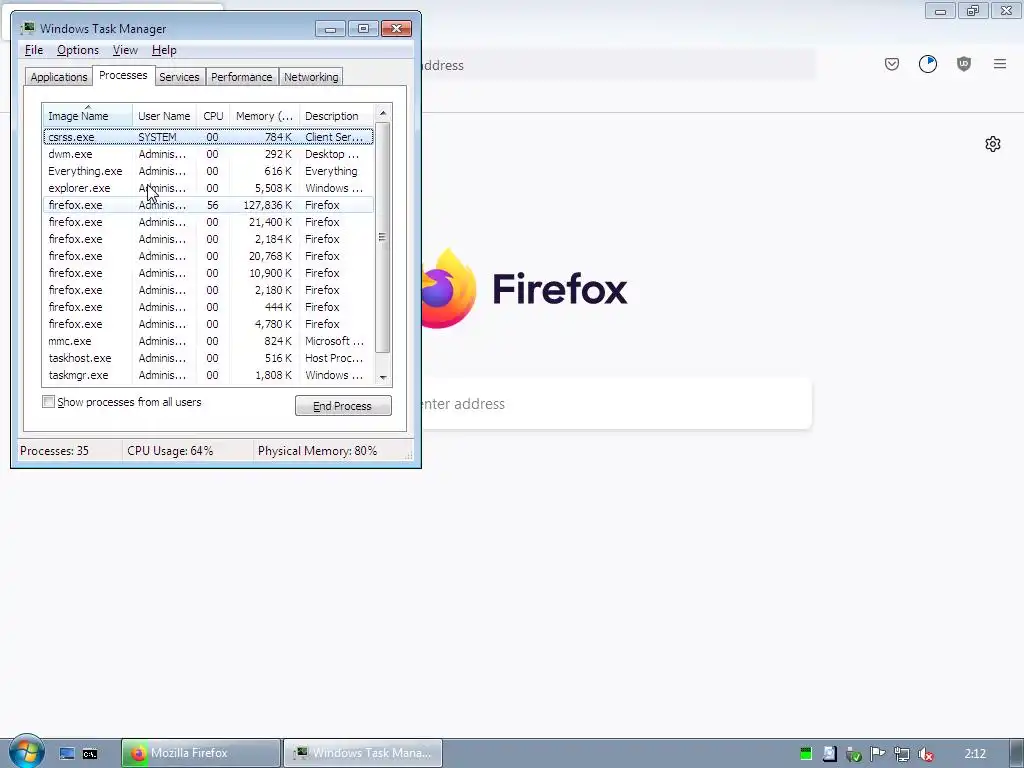Select the taskmgr.exe process row
1024x768 pixels.
coord(208,375)
